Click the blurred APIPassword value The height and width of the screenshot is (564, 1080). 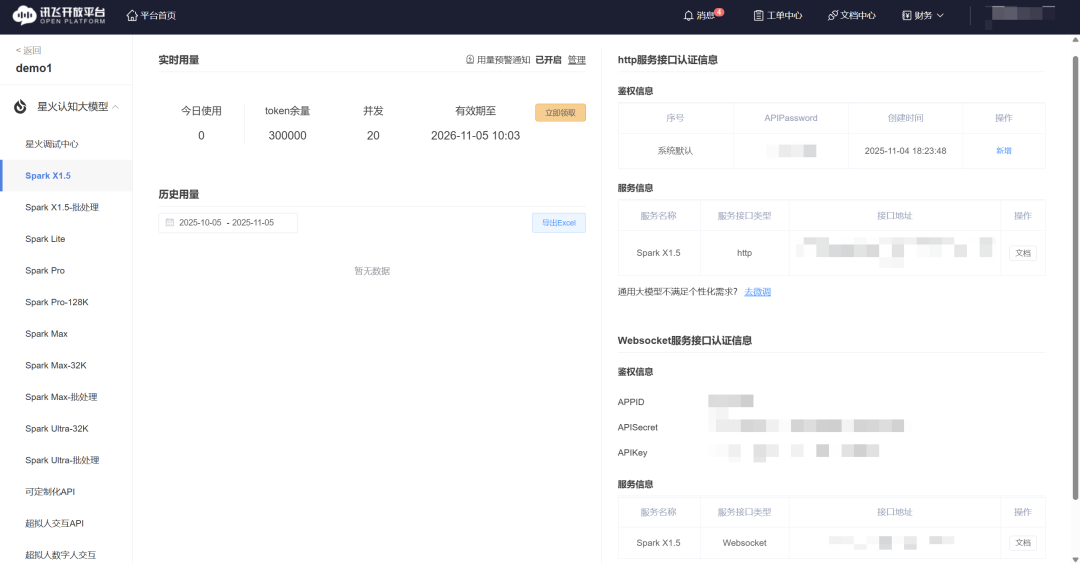[x=791, y=151]
